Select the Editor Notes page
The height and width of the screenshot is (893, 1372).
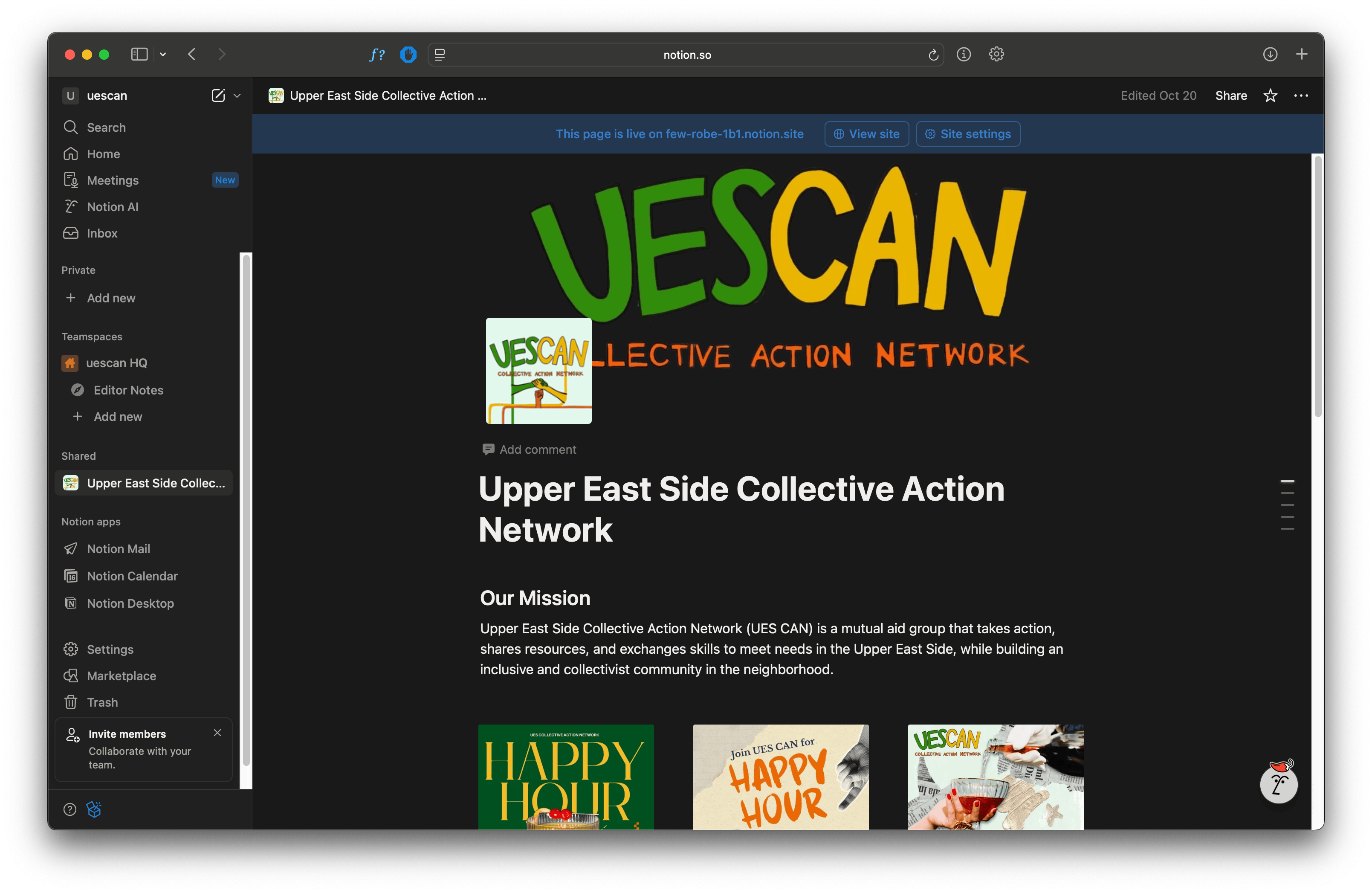(x=128, y=390)
